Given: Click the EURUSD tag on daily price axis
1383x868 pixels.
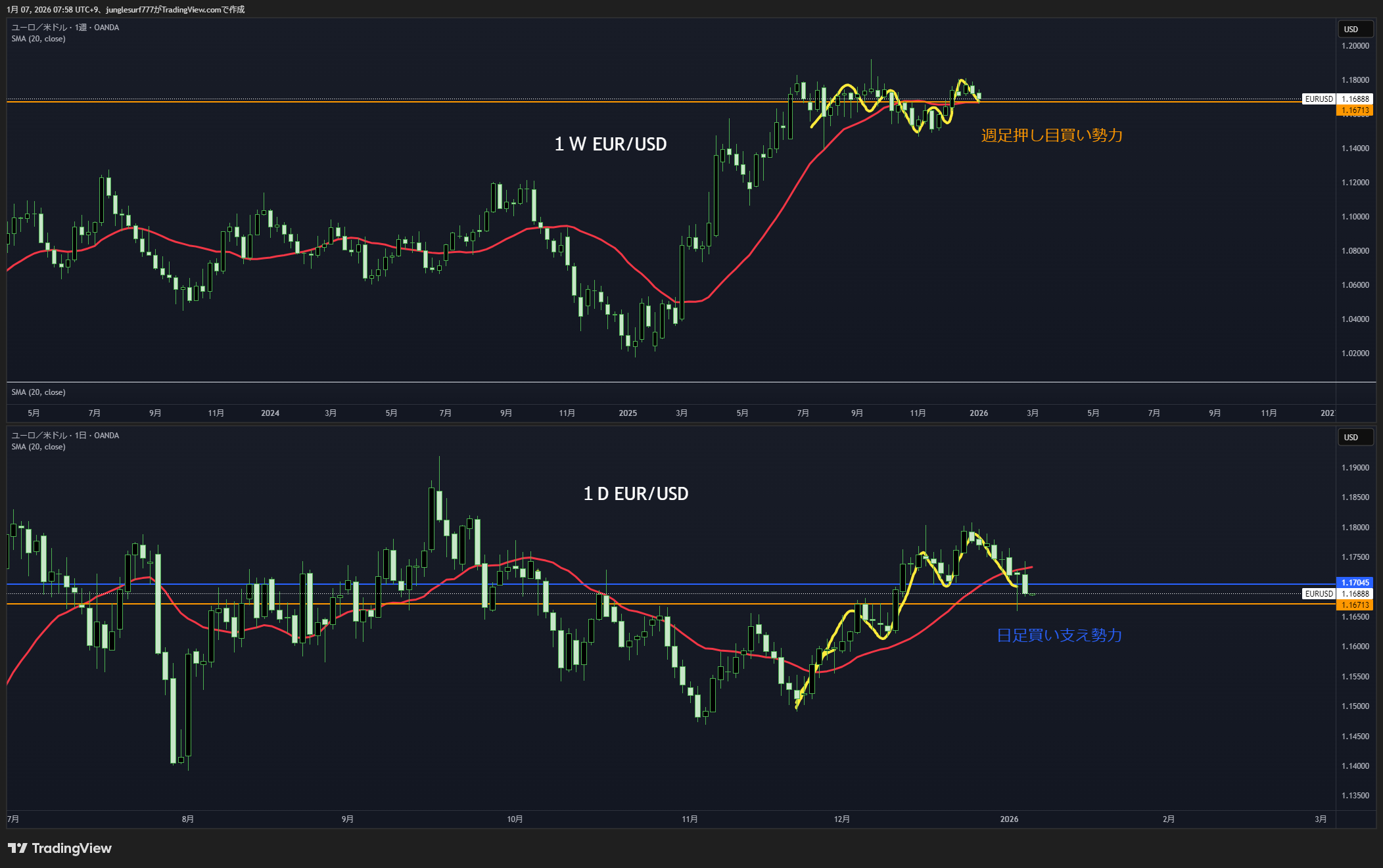Looking at the screenshot, I should coord(1319,594).
